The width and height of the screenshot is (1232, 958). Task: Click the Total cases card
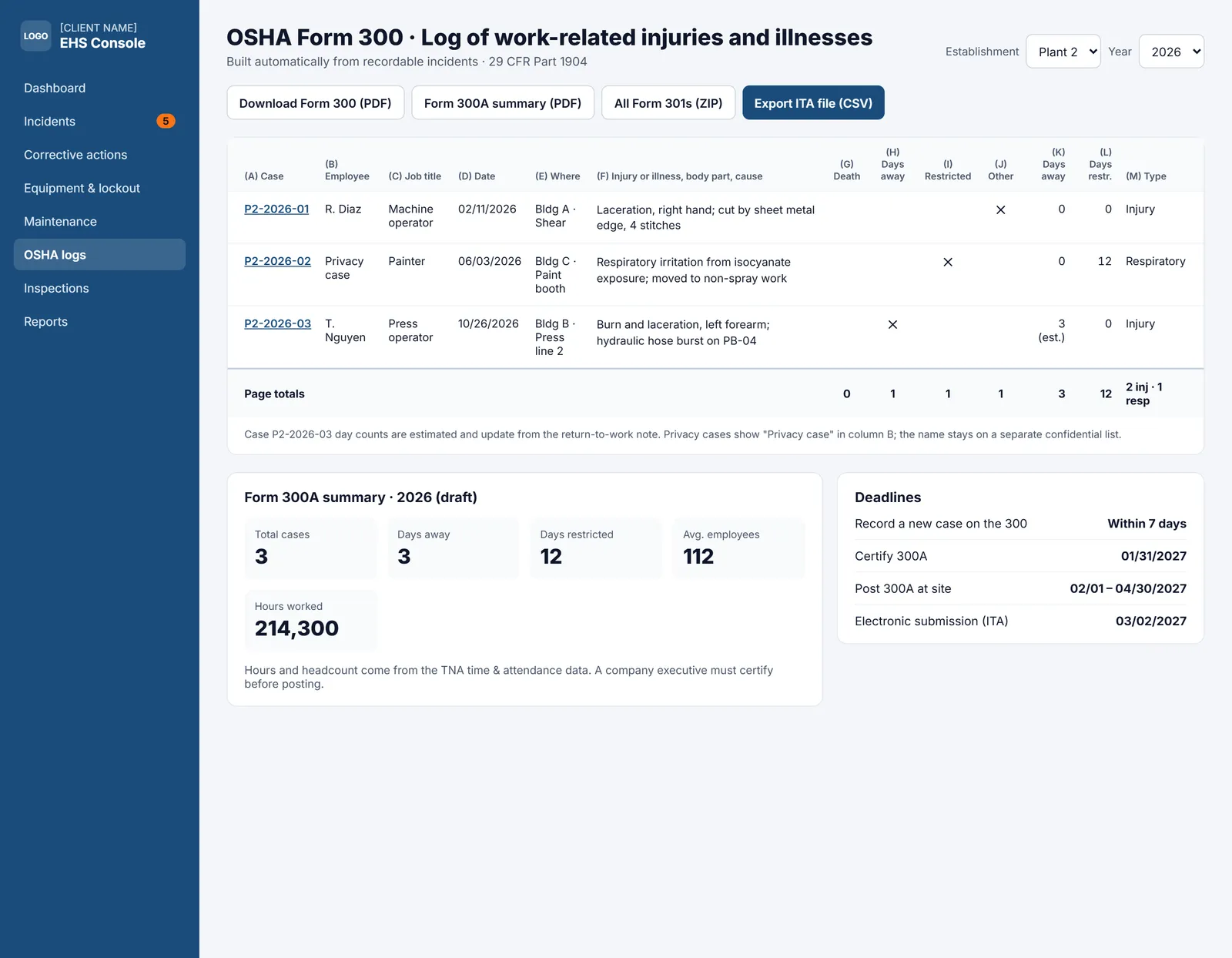point(310,548)
